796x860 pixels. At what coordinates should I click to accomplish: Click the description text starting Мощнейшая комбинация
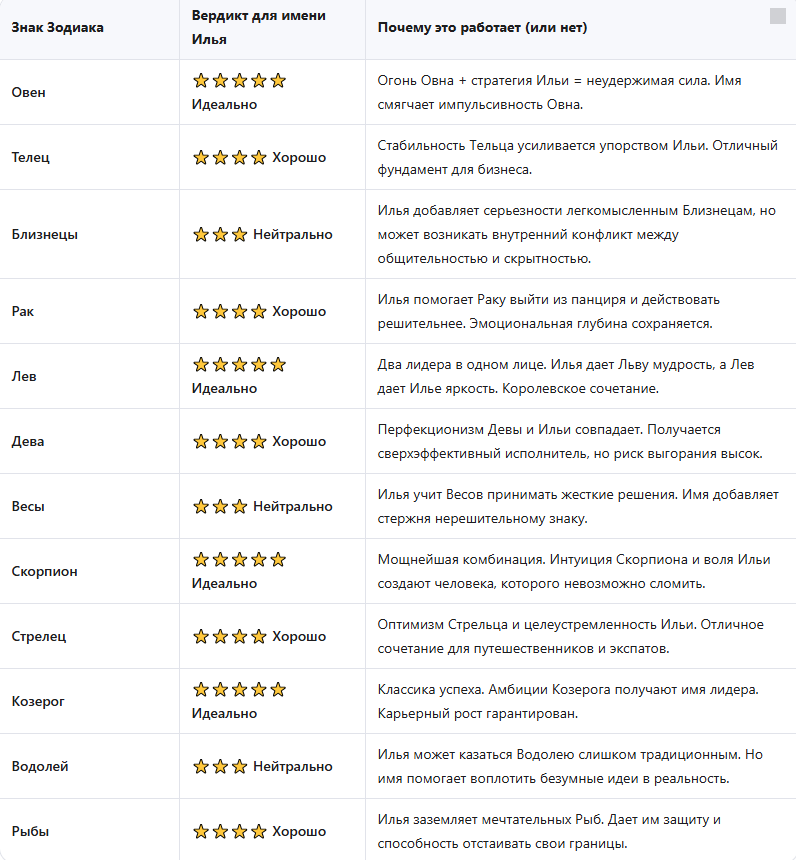click(574, 572)
